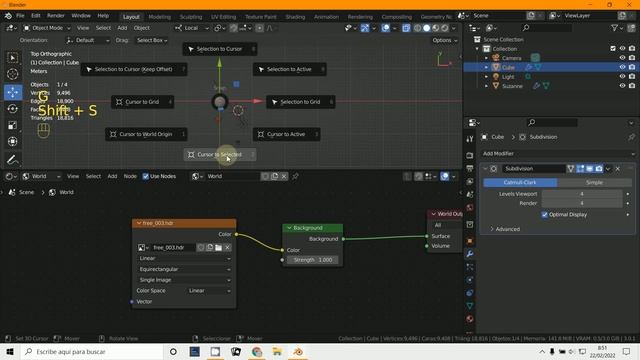
Task: Open Add Modifier dropdown
Action: [x=558, y=154]
